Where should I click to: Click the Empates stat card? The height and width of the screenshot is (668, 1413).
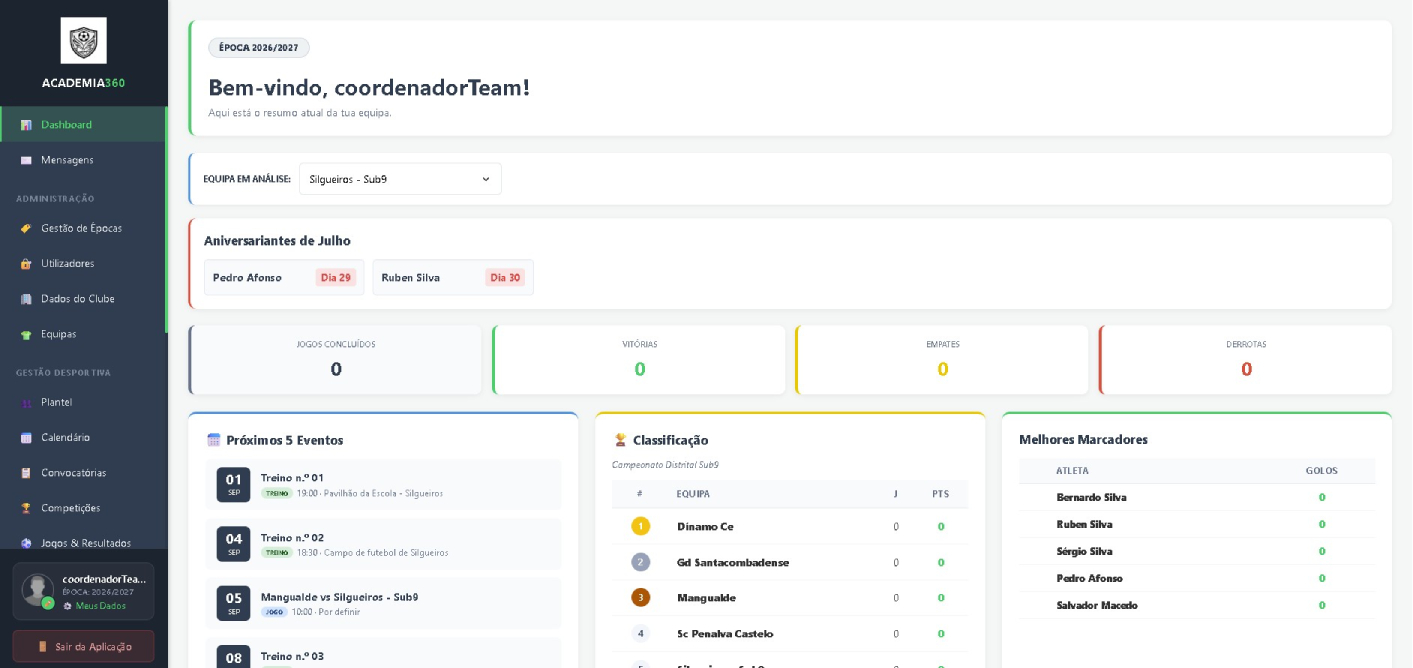pyautogui.click(x=942, y=359)
